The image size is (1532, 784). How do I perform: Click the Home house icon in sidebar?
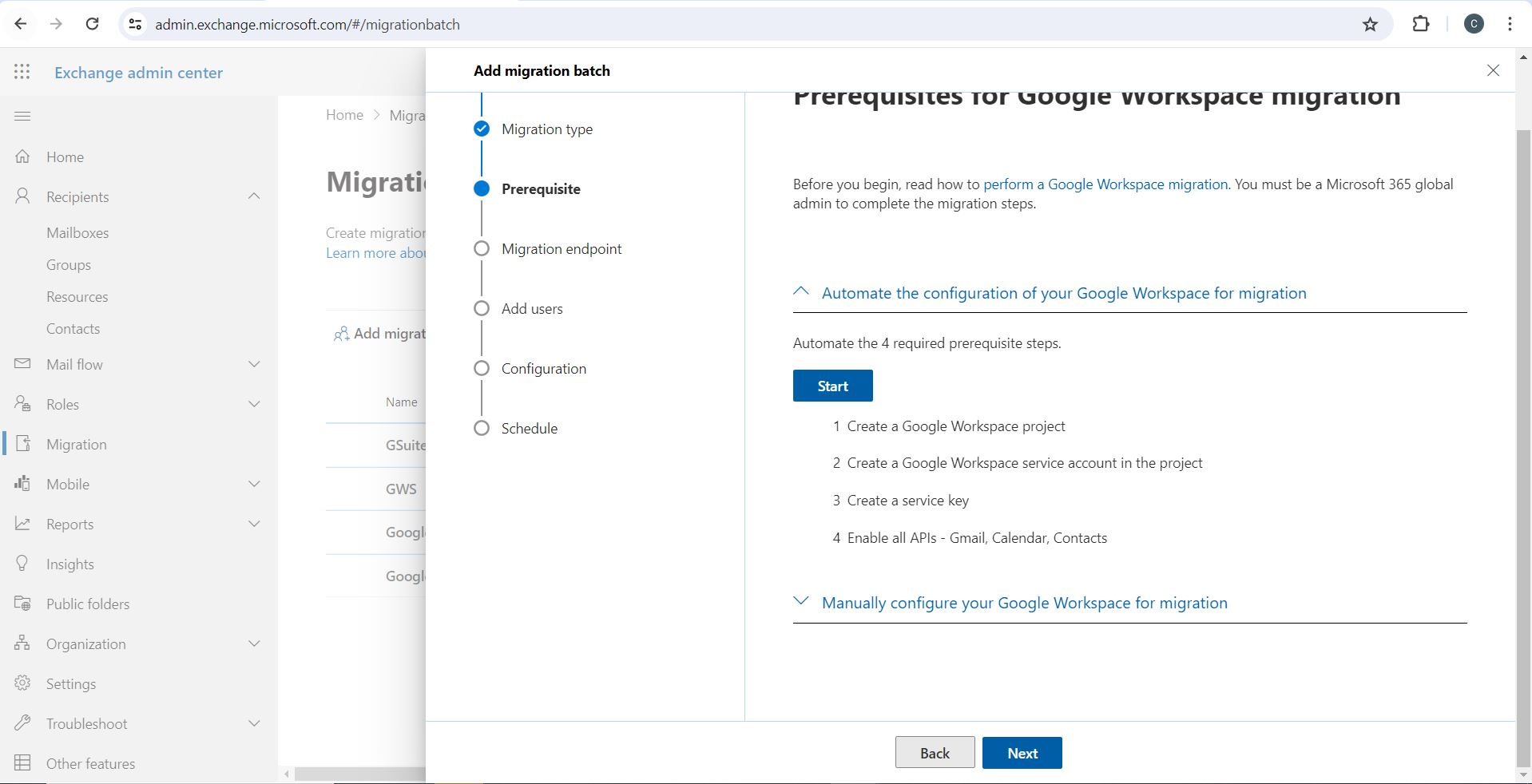[x=22, y=156]
